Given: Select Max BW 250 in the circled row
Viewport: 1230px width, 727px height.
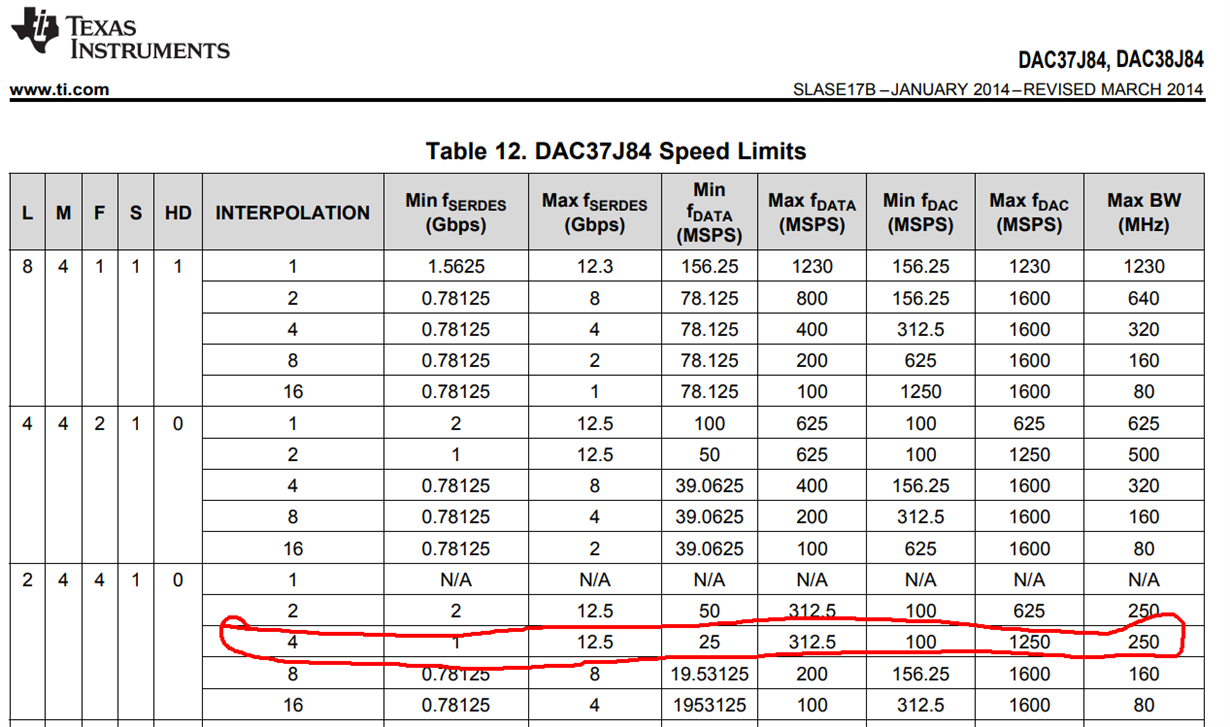Looking at the screenshot, I should [x=1144, y=643].
